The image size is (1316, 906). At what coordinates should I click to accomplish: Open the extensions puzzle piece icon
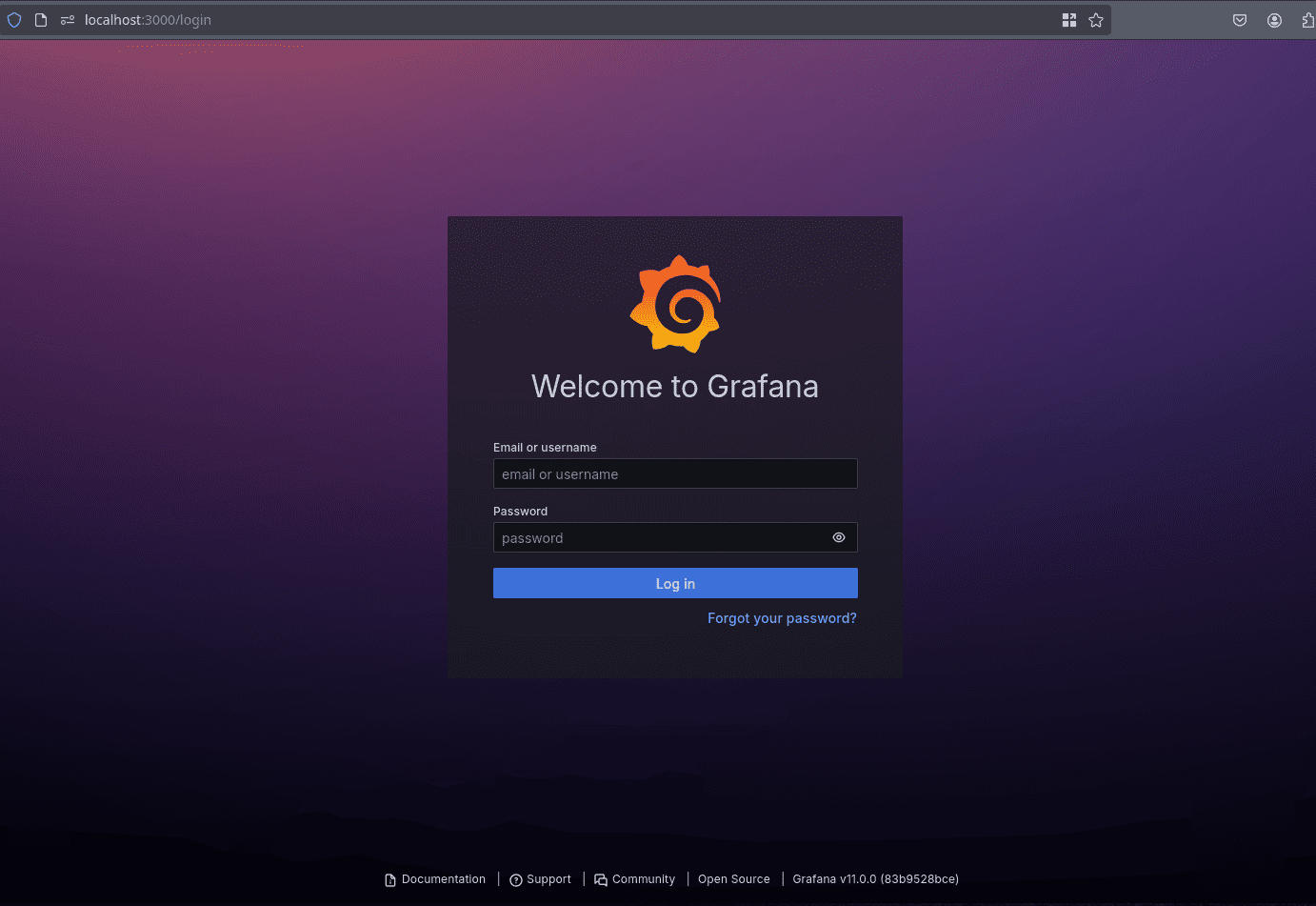[1308, 20]
